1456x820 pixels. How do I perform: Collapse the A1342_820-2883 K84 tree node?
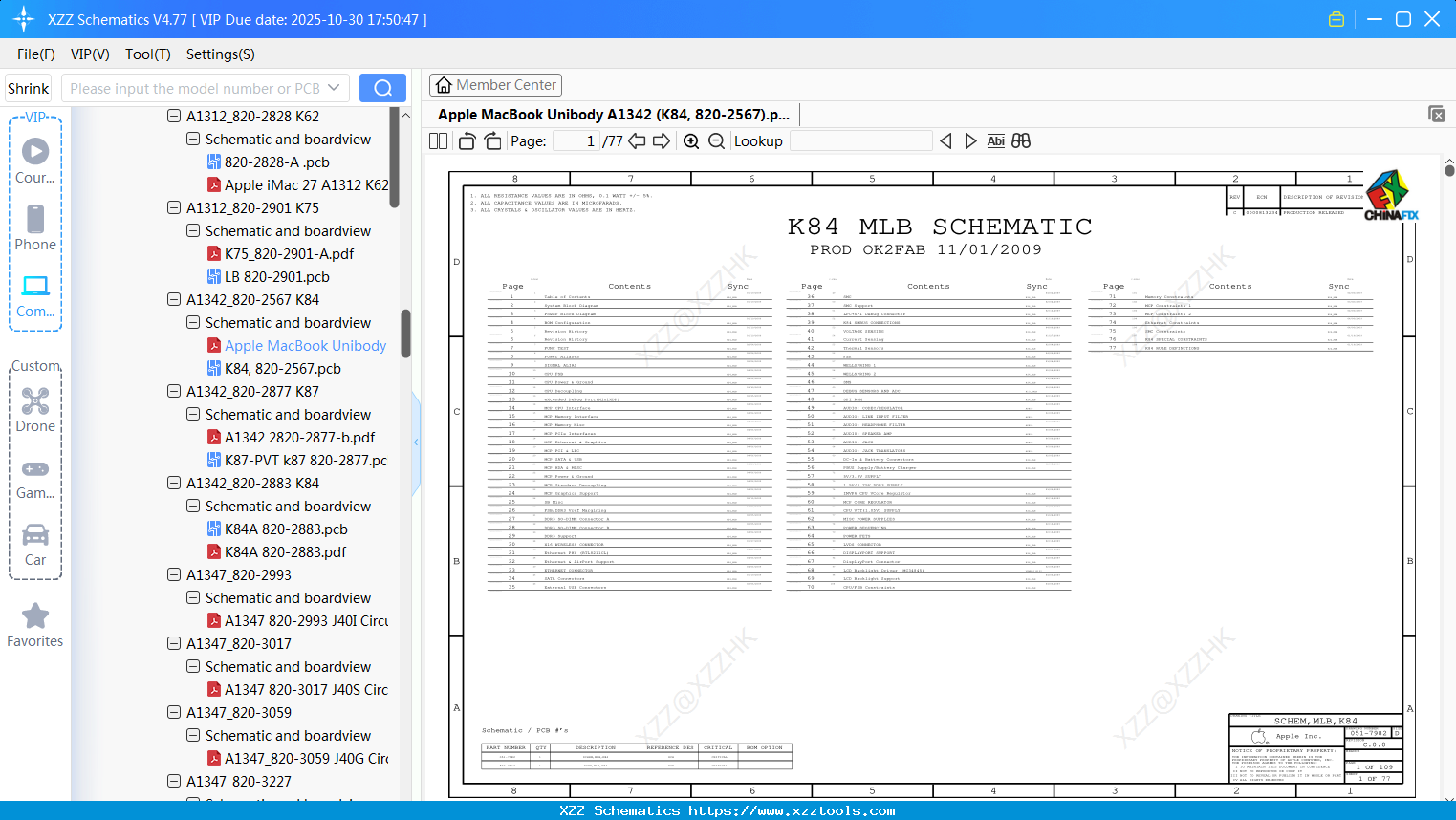pyautogui.click(x=174, y=483)
